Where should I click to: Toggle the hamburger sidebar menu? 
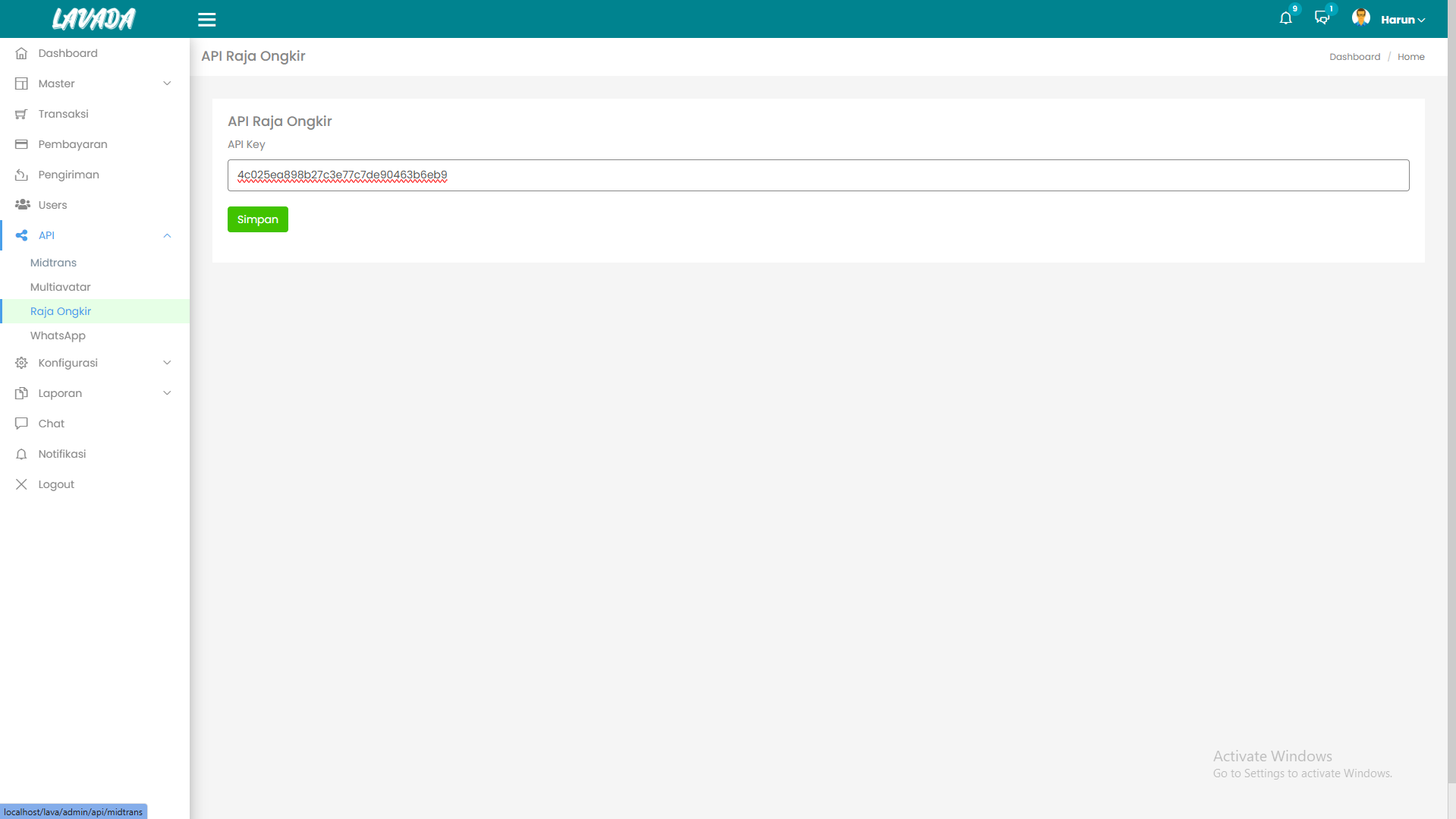207,20
